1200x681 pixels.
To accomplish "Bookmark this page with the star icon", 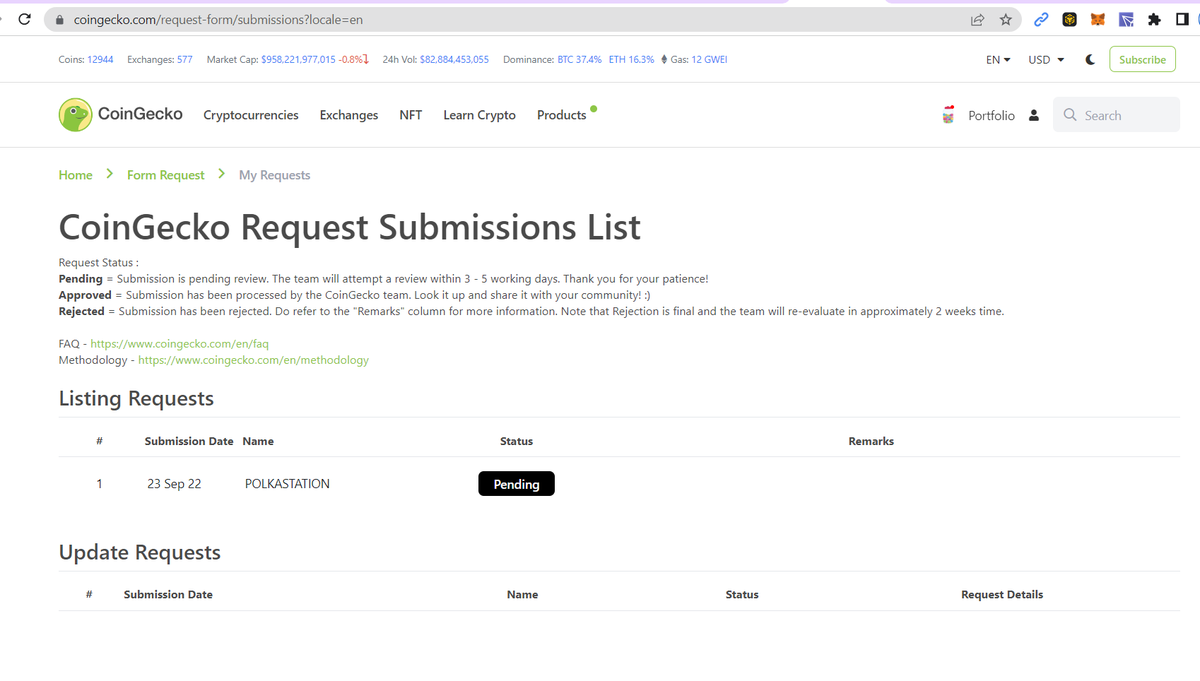I will point(1006,20).
